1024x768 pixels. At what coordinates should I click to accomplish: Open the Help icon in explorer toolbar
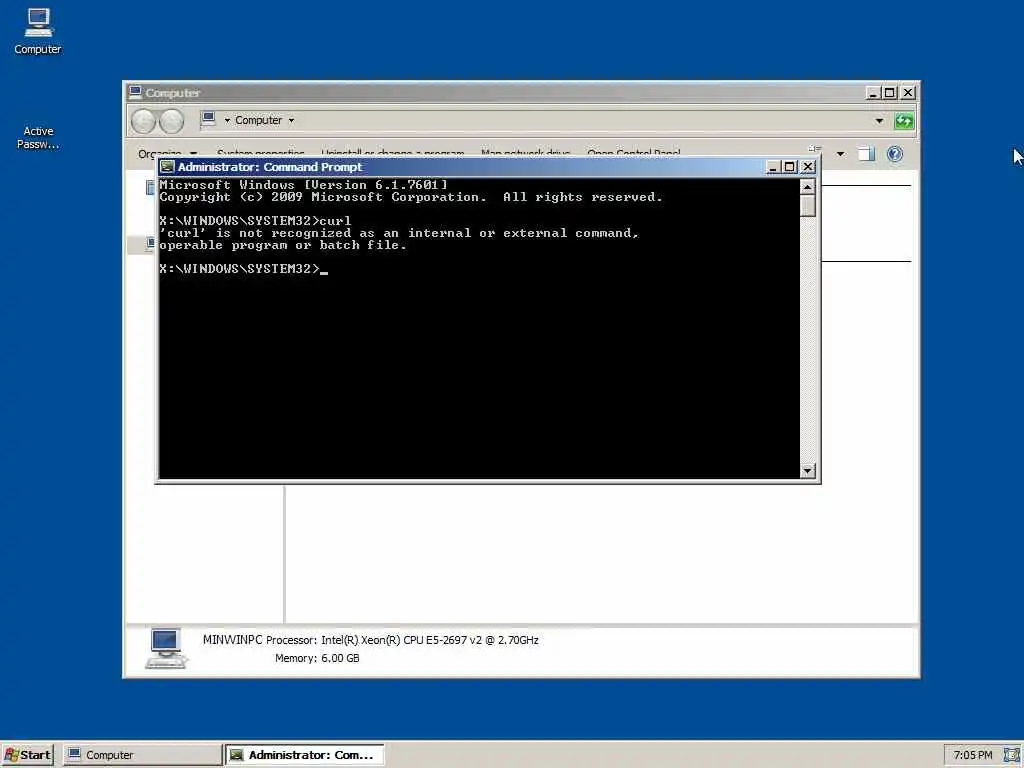tap(895, 154)
